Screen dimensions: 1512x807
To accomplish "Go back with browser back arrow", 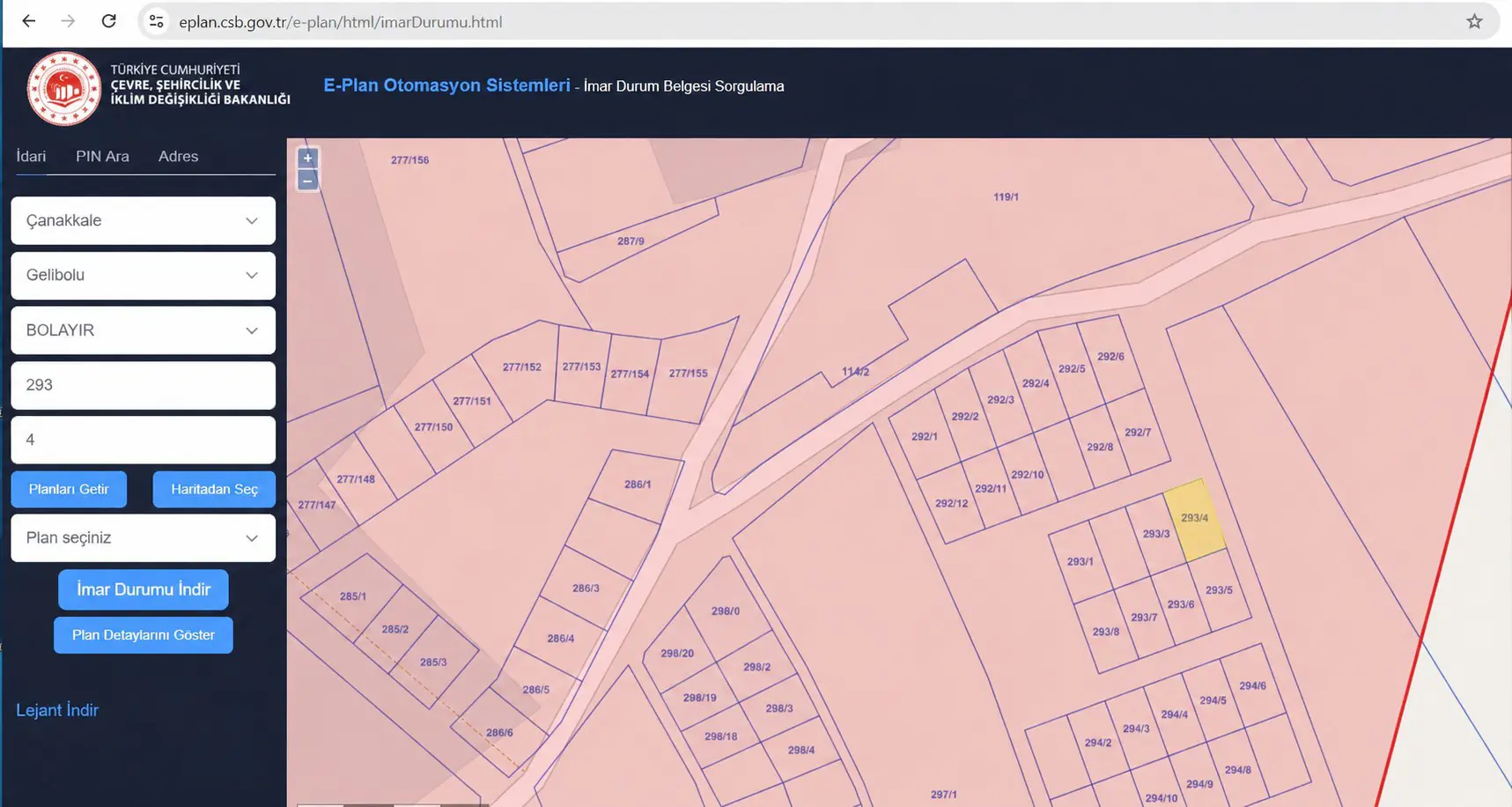I will [x=29, y=21].
